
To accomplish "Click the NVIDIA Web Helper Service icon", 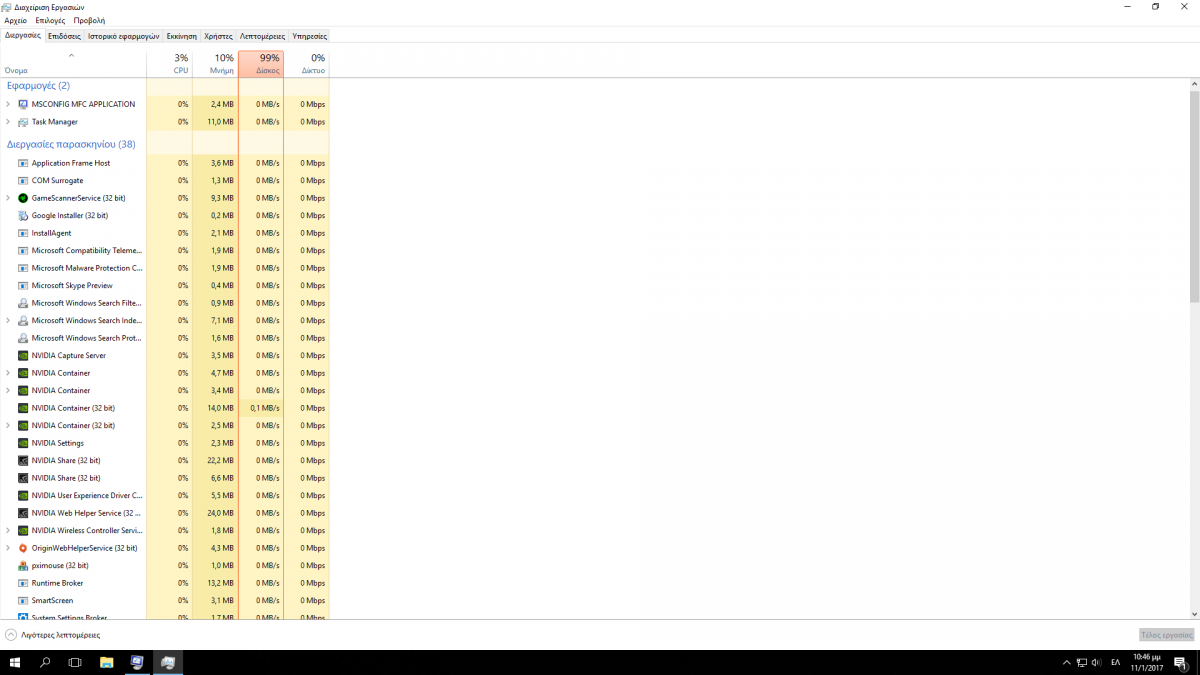I will pos(23,513).
